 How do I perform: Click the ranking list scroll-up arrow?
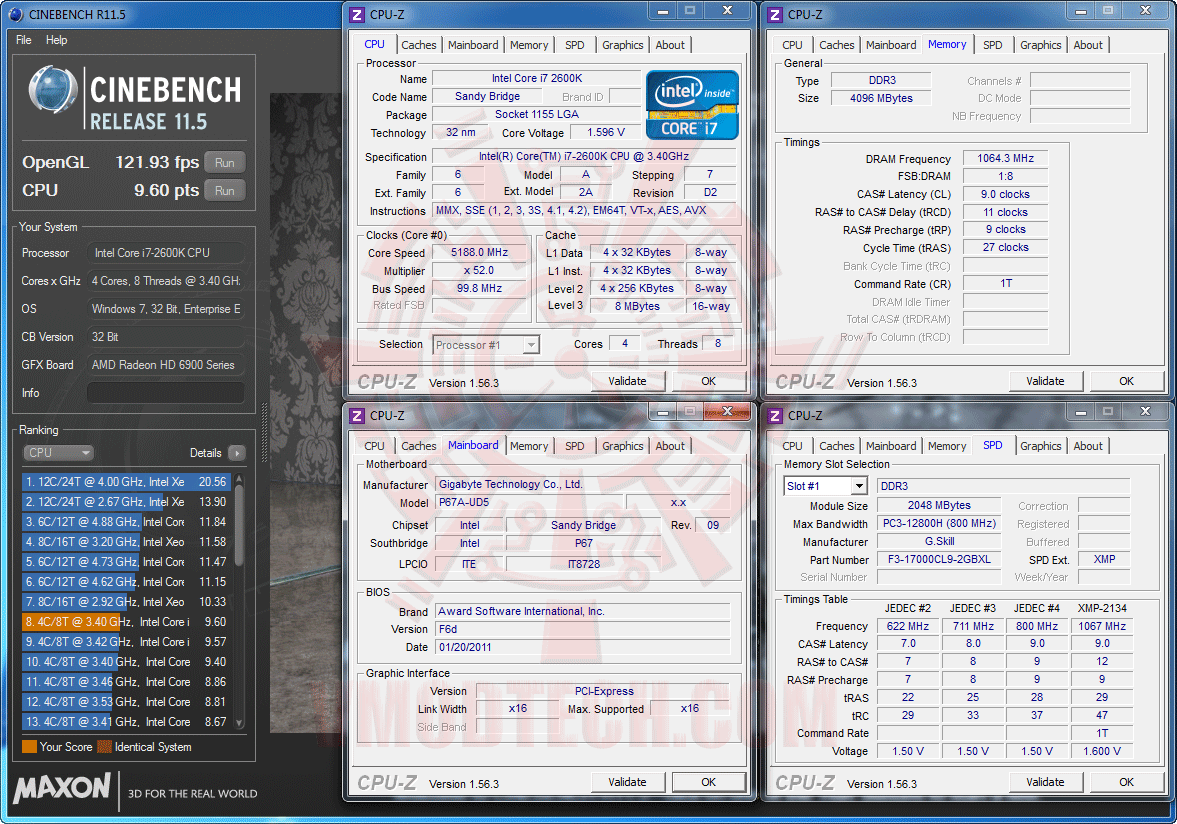[239, 478]
